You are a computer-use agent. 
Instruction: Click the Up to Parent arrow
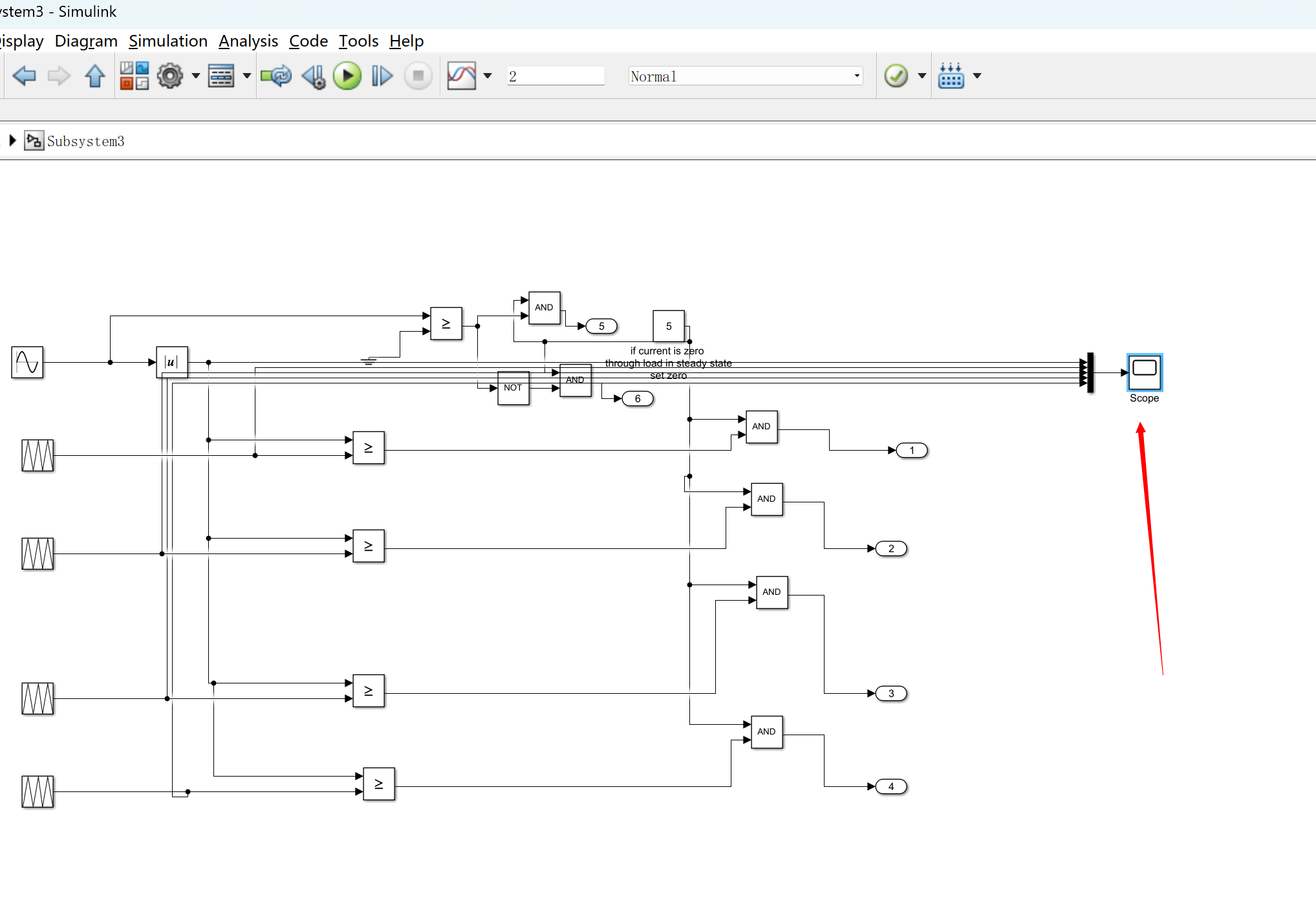click(x=95, y=76)
